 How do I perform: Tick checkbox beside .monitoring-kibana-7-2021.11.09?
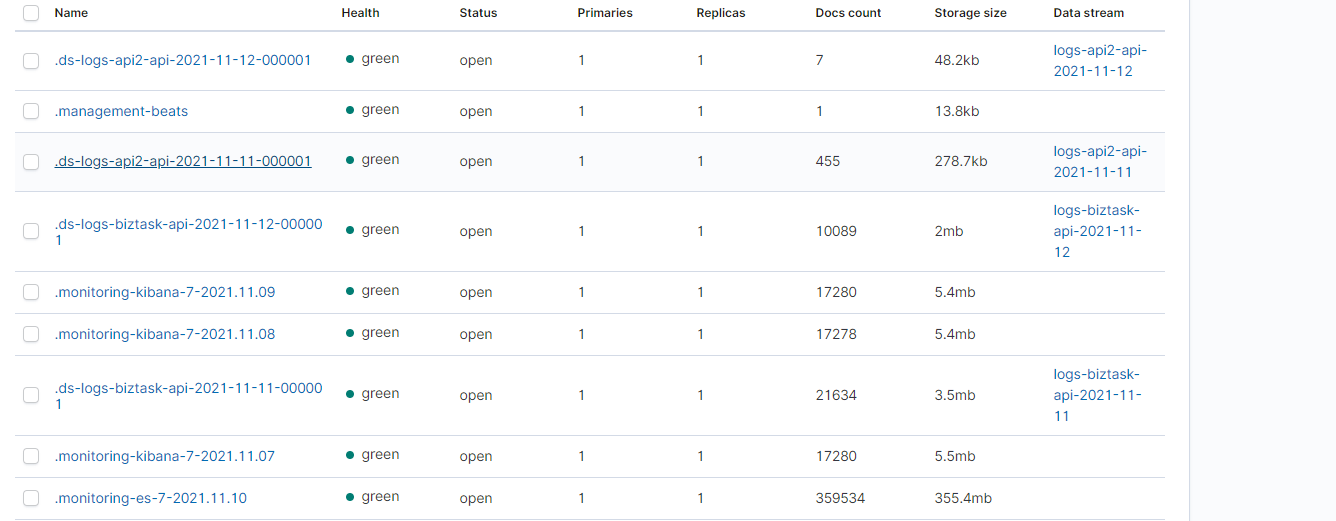(x=31, y=292)
